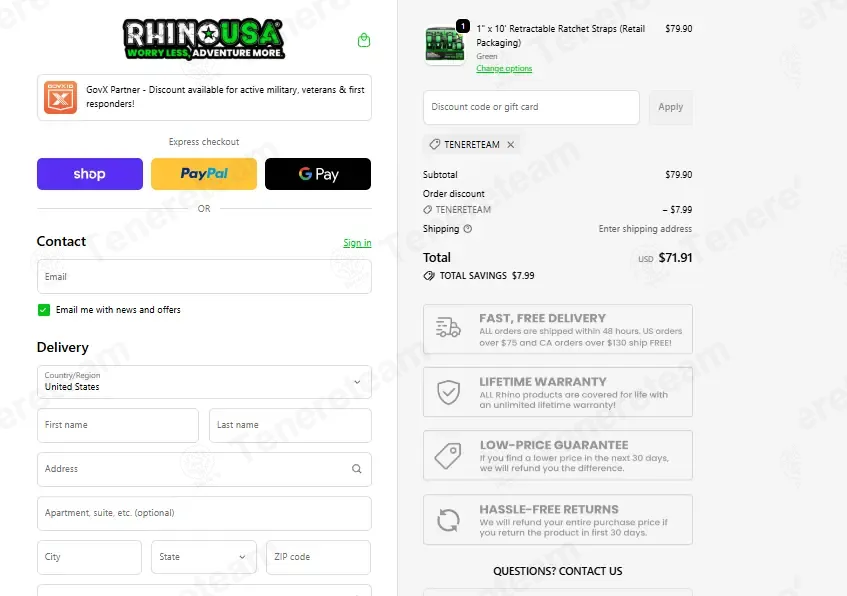
Task: Click the hassle-free returns arrows icon
Action: pyautogui.click(x=448, y=520)
